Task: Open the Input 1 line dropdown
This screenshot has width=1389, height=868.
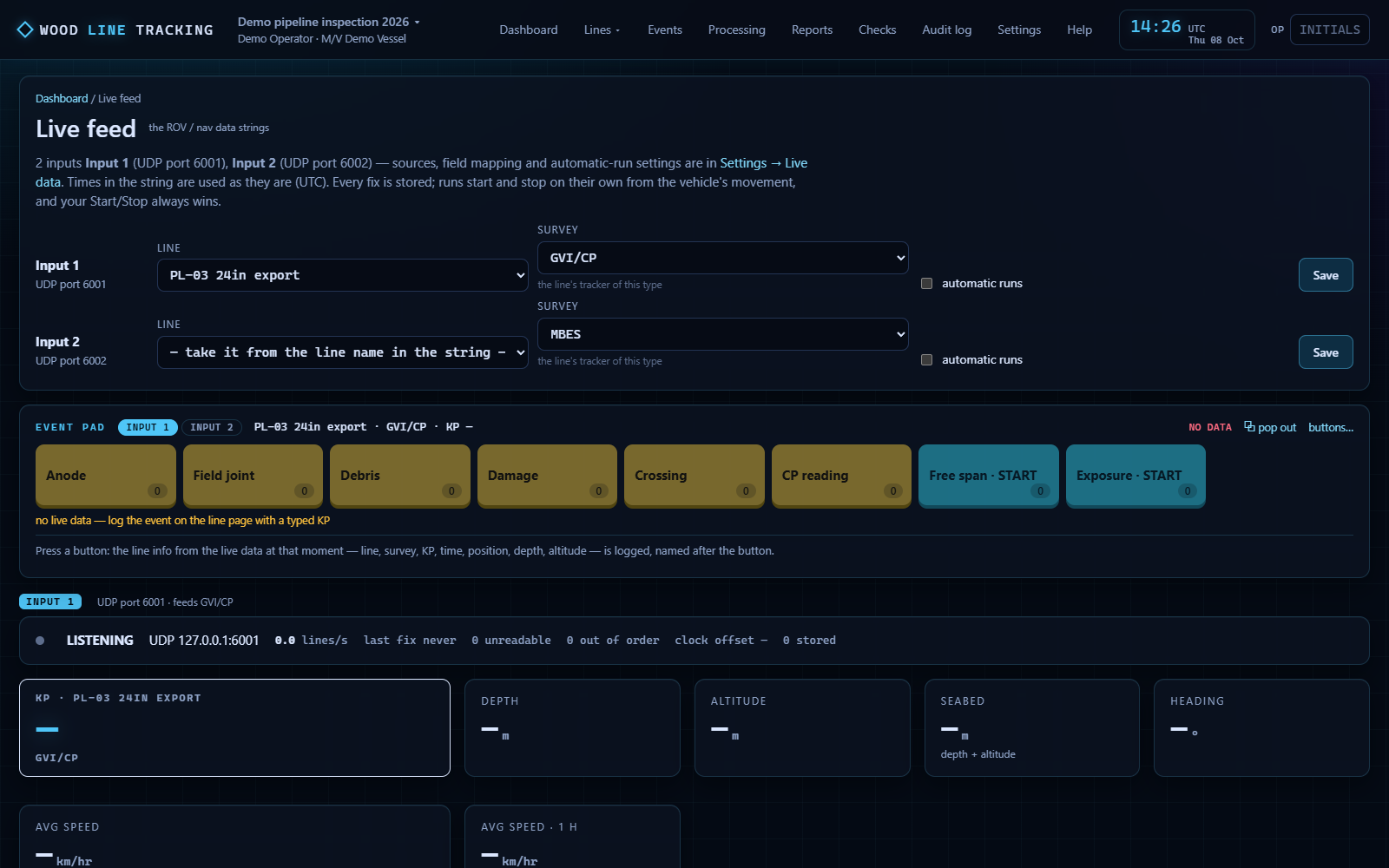Action: 342,275
